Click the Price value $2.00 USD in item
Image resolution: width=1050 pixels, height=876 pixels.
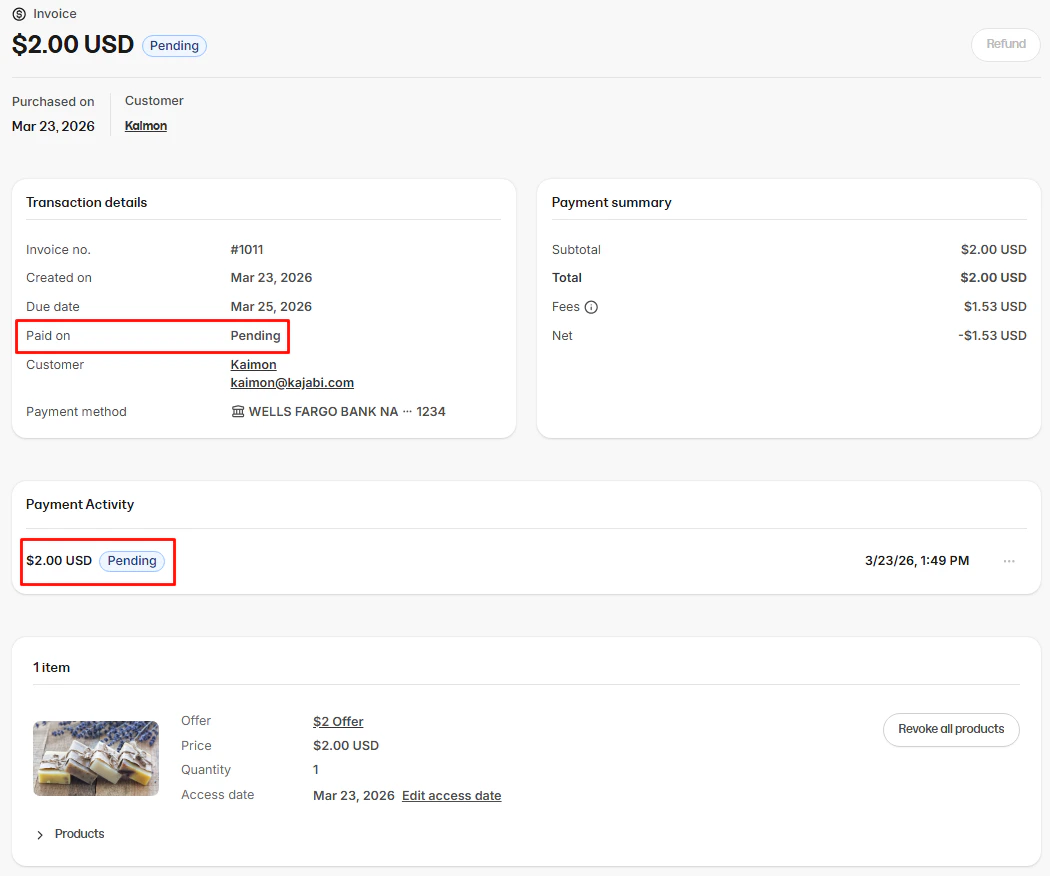pos(346,745)
